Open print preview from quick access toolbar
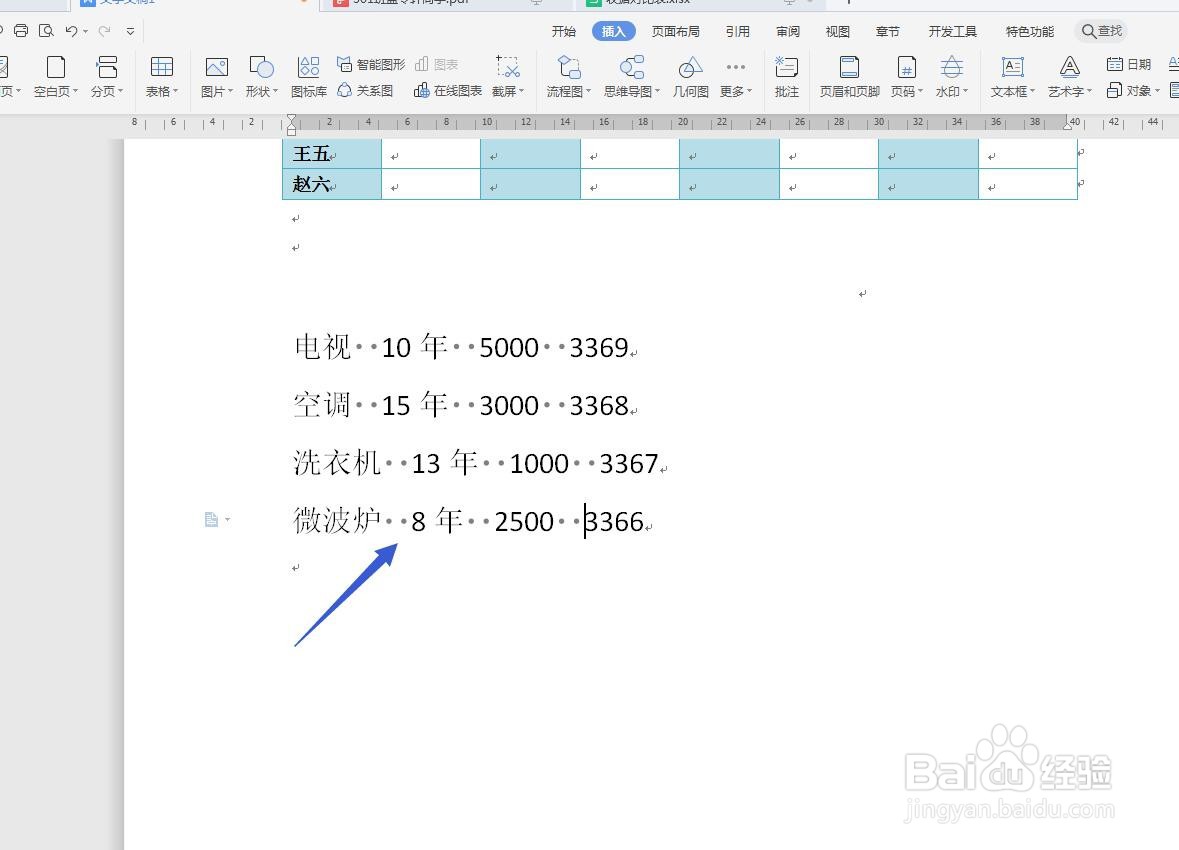Image resolution: width=1179 pixels, height=850 pixels. pyautogui.click(x=46, y=31)
